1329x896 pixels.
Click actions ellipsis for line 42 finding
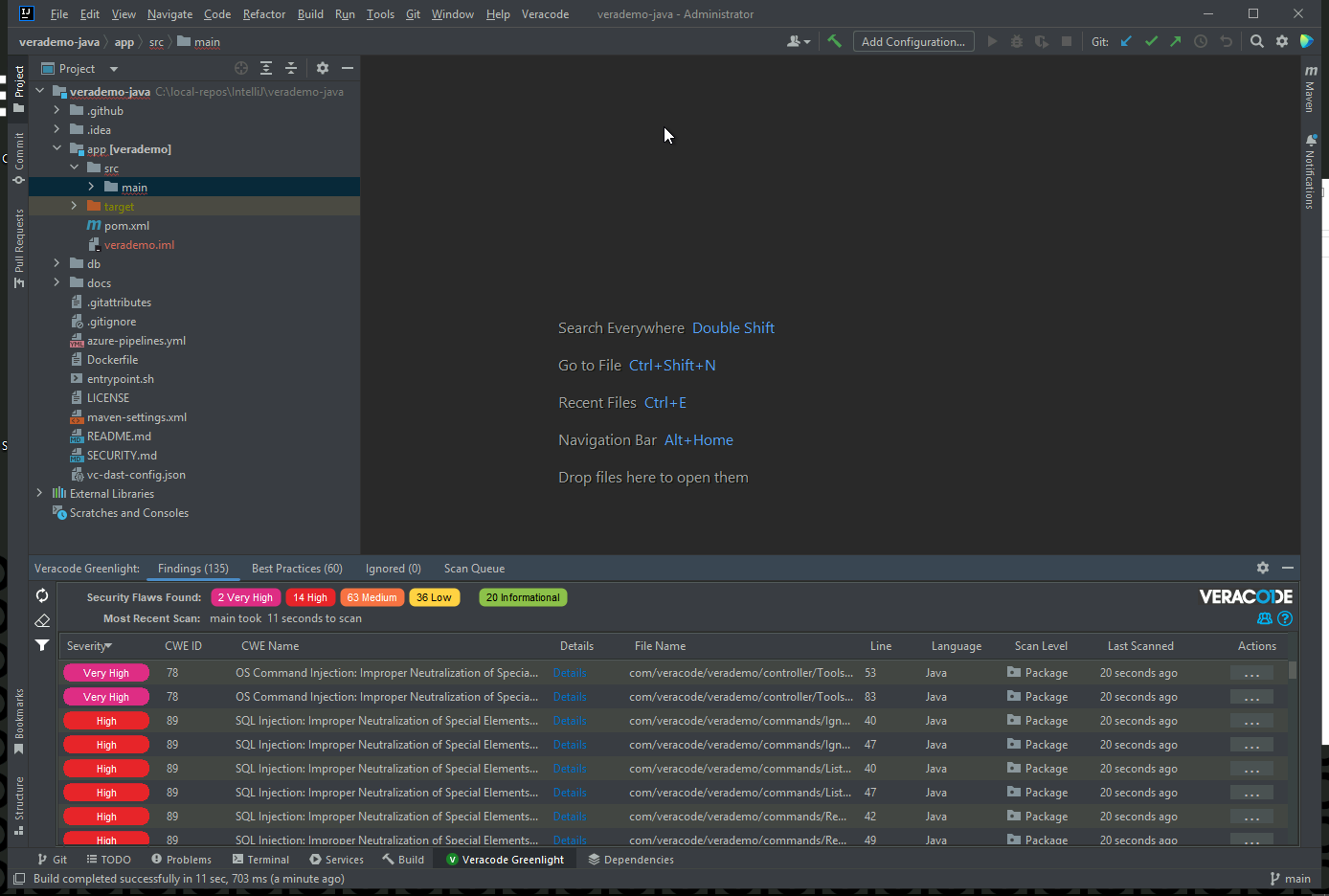(x=1251, y=817)
